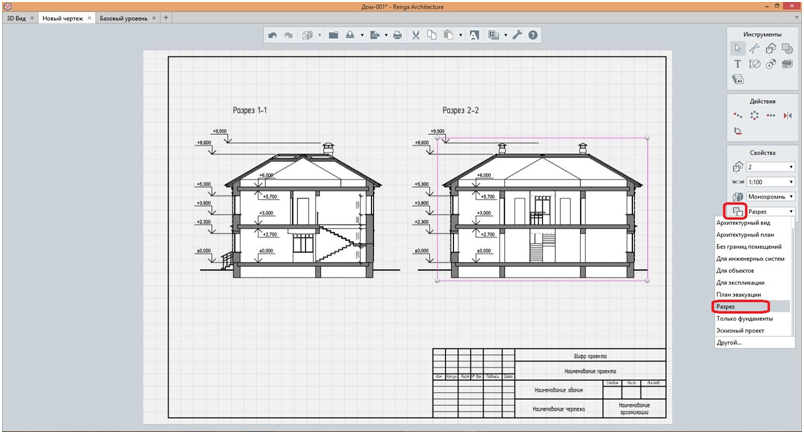804x434 pixels.
Task: Expand the schedules table dropdown arrow
Action: point(506,35)
